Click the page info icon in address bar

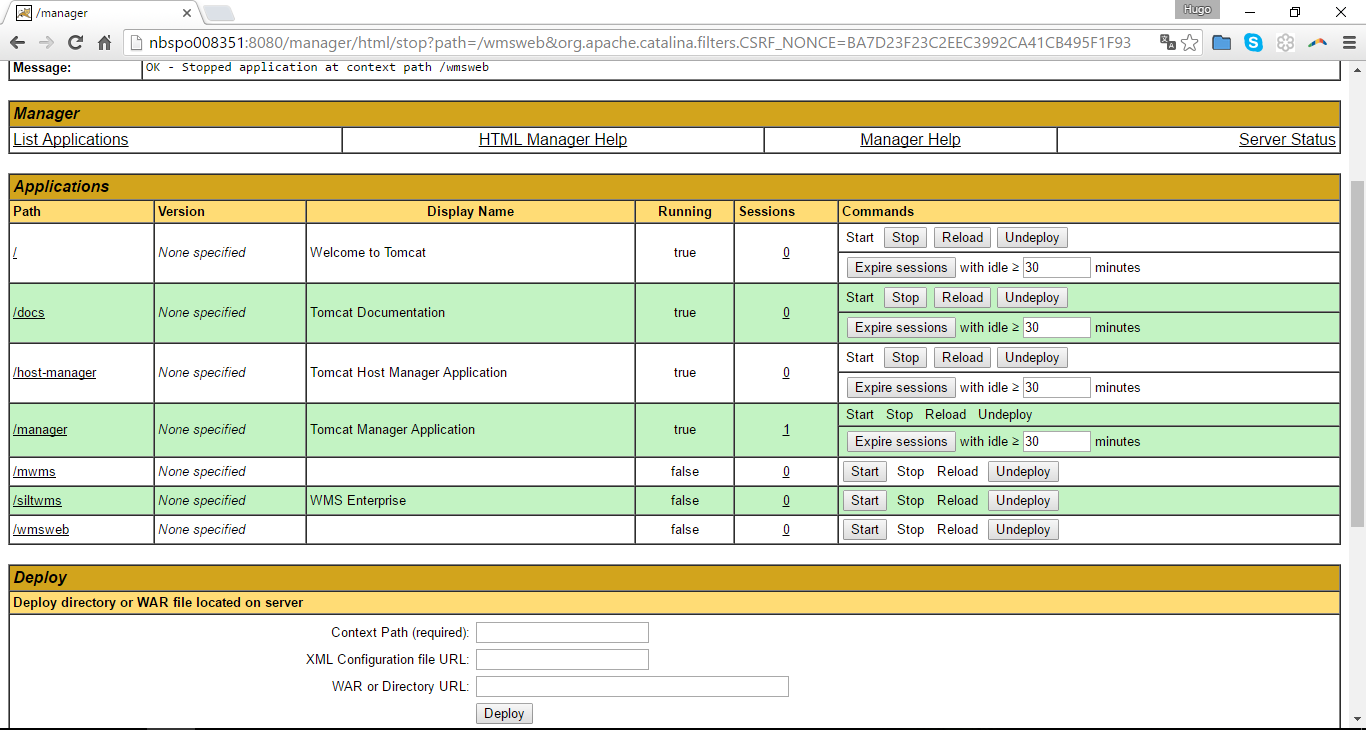pos(137,42)
